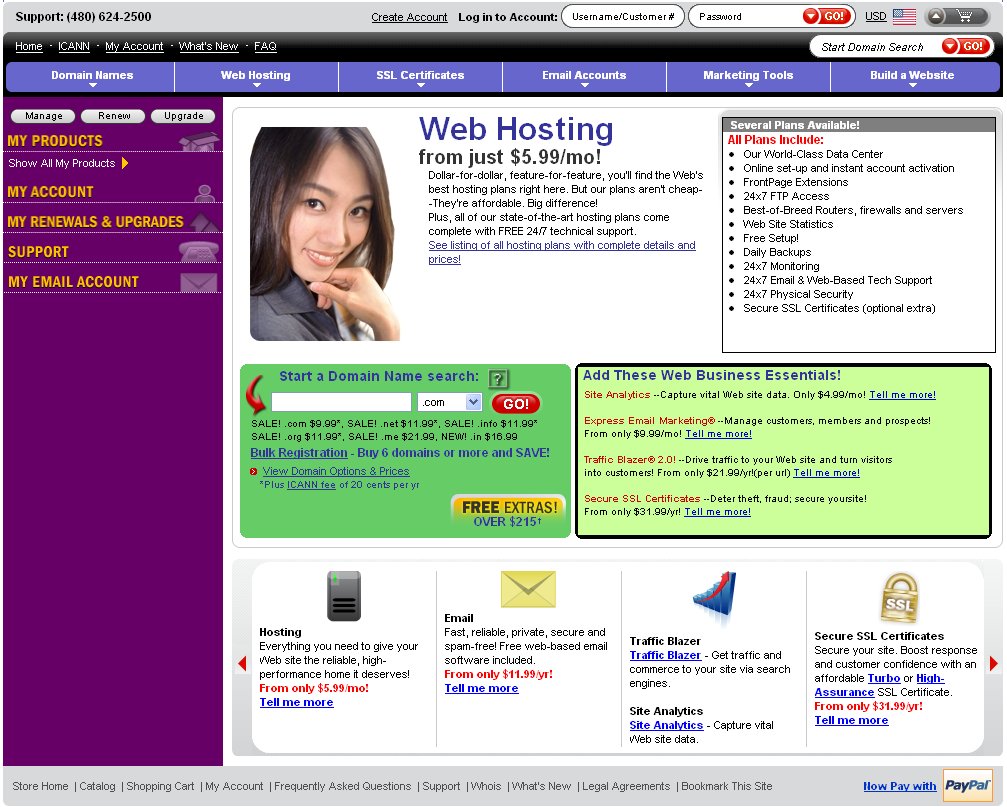Click Create Account link
The width and height of the screenshot is (1007, 807).
pos(409,17)
